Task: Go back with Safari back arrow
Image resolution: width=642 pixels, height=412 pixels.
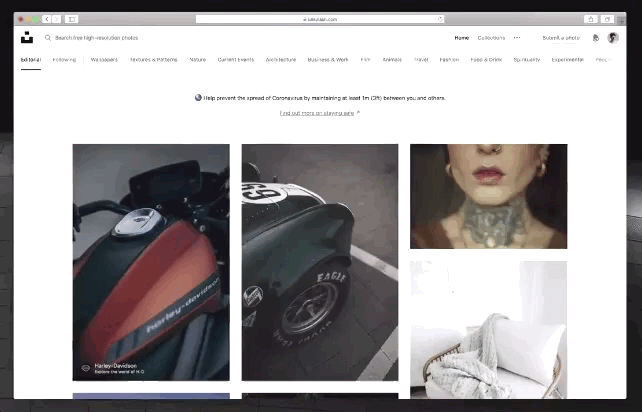Action: [47, 19]
